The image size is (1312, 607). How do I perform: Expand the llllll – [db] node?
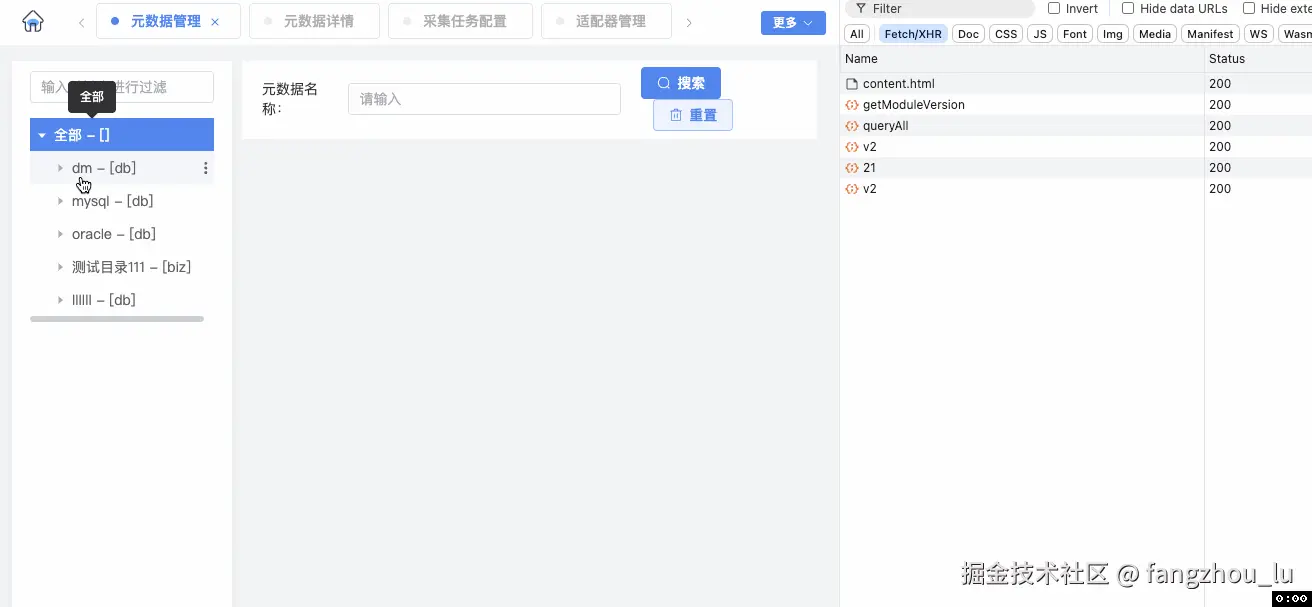pyautogui.click(x=60, y=300)
